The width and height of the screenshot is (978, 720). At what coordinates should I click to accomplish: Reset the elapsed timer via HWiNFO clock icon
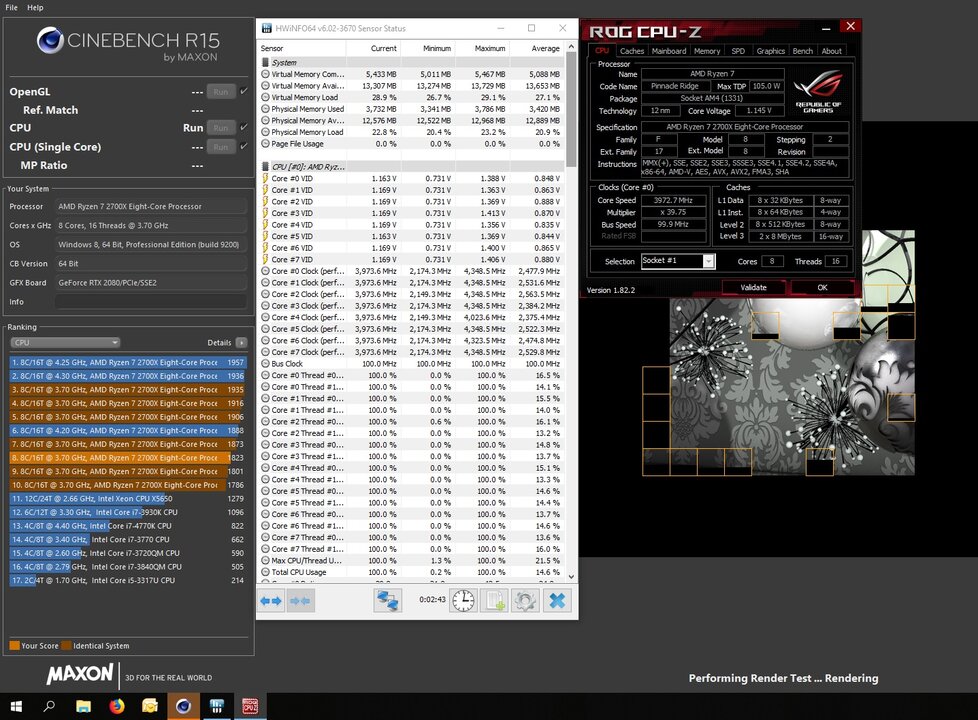coord(463,601)
